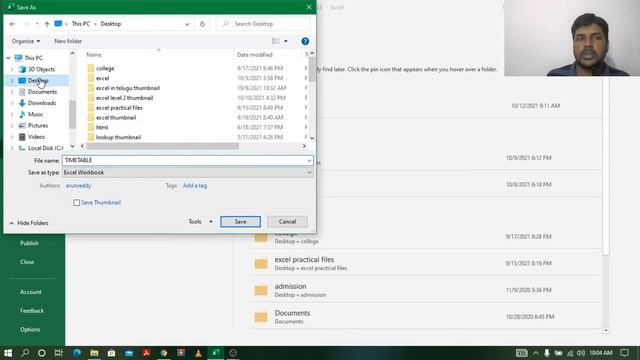Viewport: 640px width, 360px height.
Task: Open Adobe Acrobat from taskbar
Action: (x=147, y=353)
